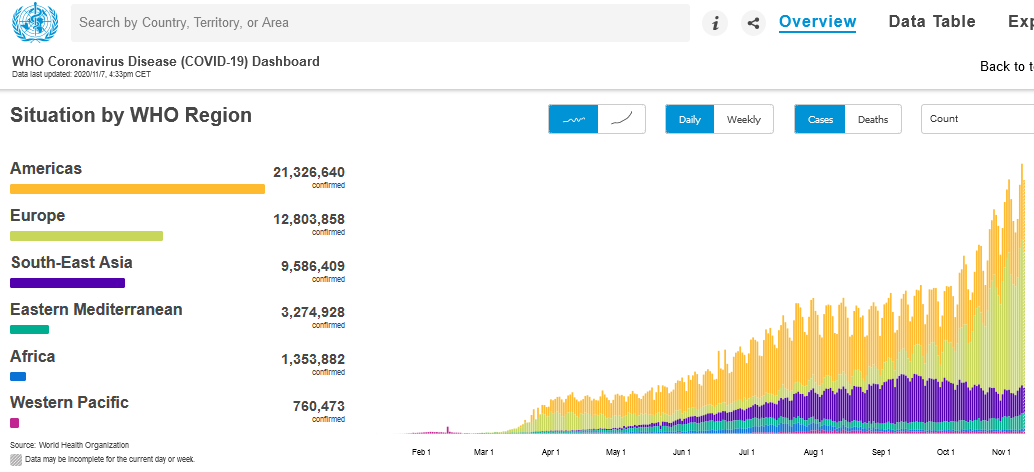
Task: Select the Eastern Mediterranean region label
Action: tap(96, 309)
